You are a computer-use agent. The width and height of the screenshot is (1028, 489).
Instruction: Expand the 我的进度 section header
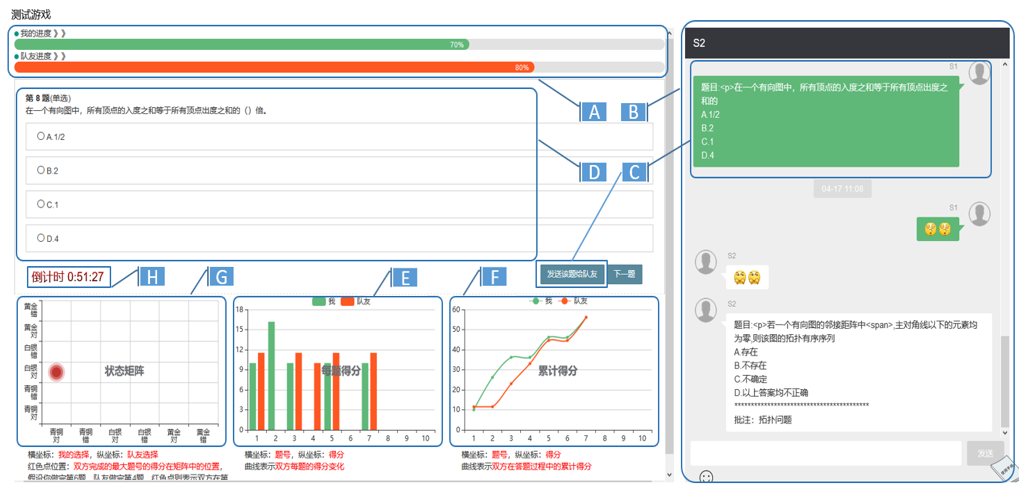(41, 33)
